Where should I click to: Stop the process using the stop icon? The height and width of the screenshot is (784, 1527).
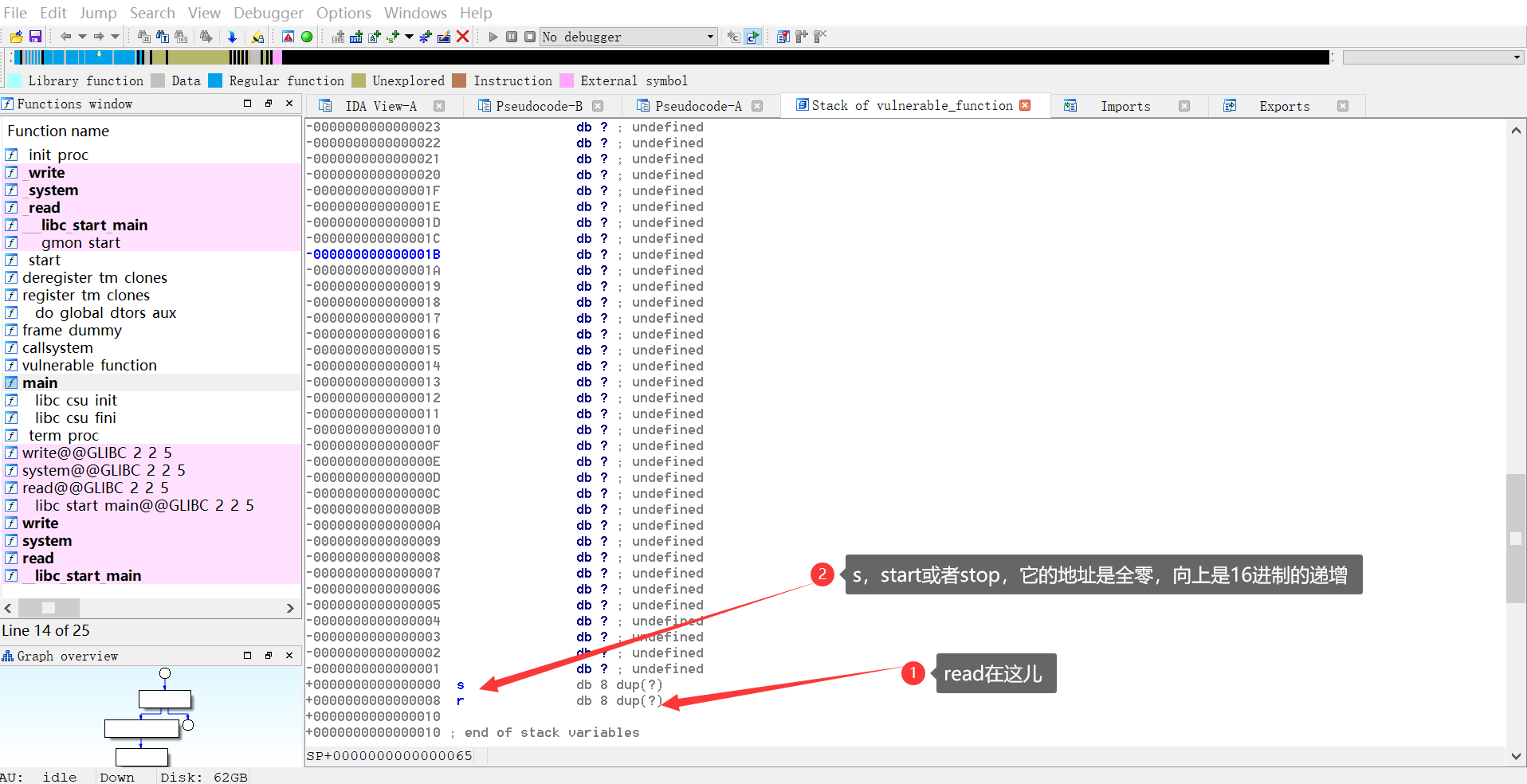click(529, 37)
